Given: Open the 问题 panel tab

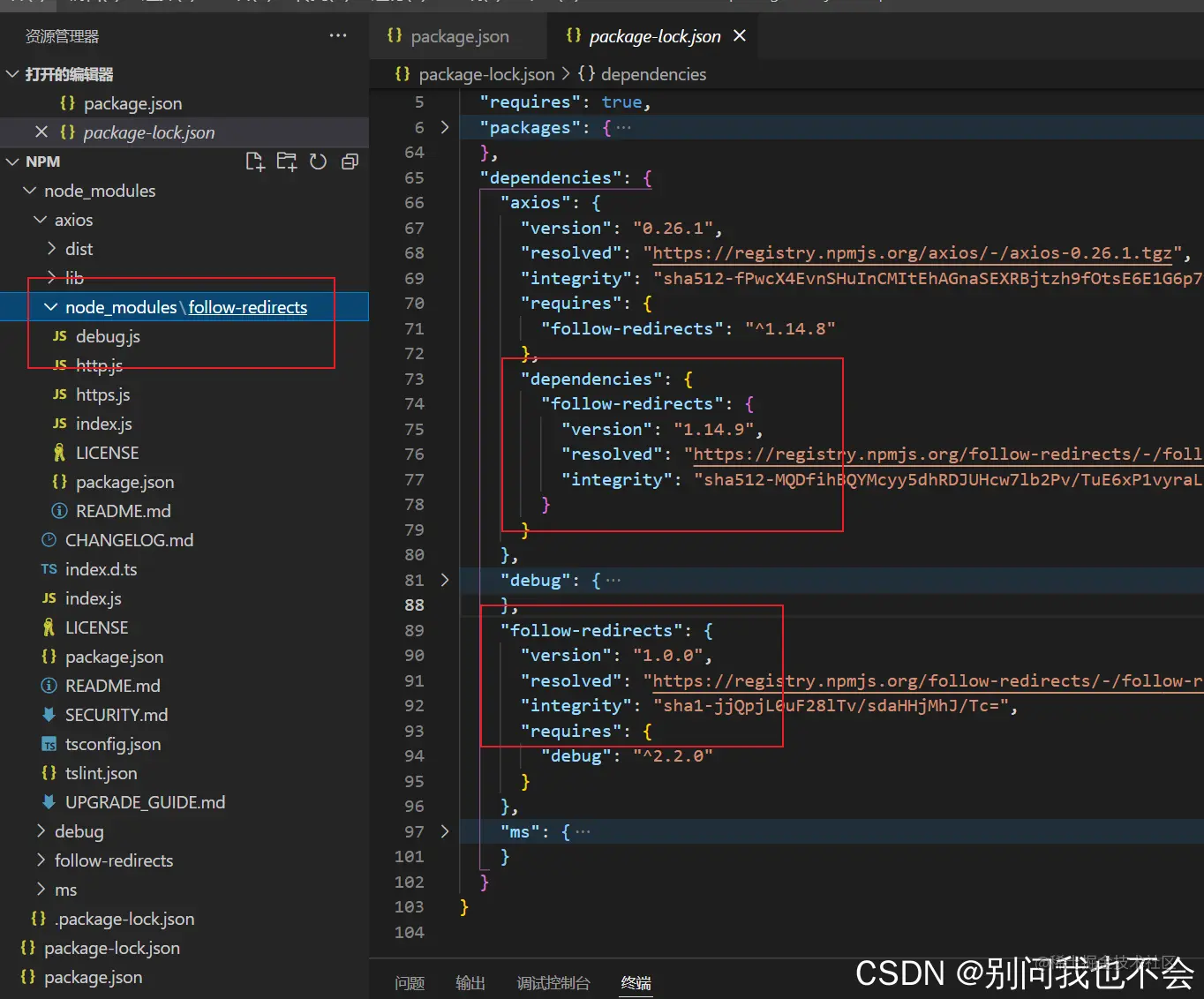Looking at the screenshot, I should point(410,983).
